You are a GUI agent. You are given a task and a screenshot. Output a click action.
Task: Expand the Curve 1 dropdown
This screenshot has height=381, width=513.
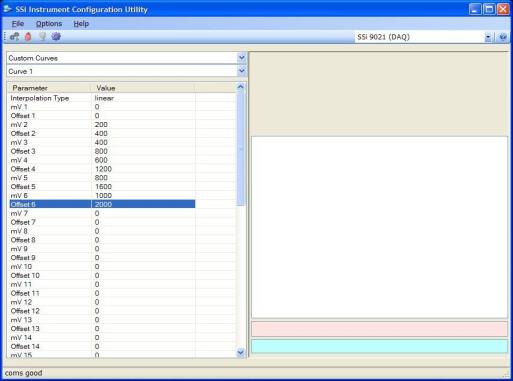click(242, 71)
